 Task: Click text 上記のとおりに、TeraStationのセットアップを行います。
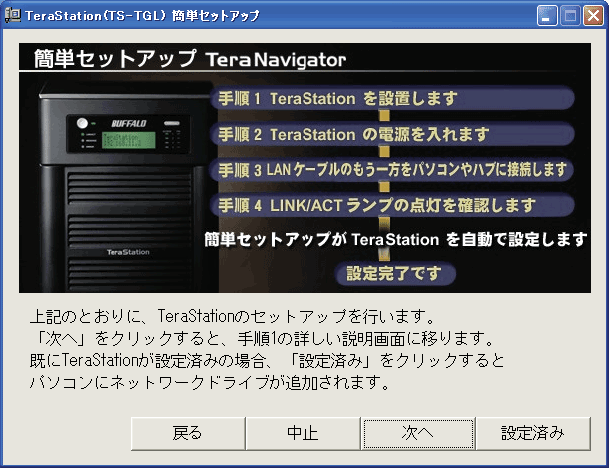click(232, 316)
